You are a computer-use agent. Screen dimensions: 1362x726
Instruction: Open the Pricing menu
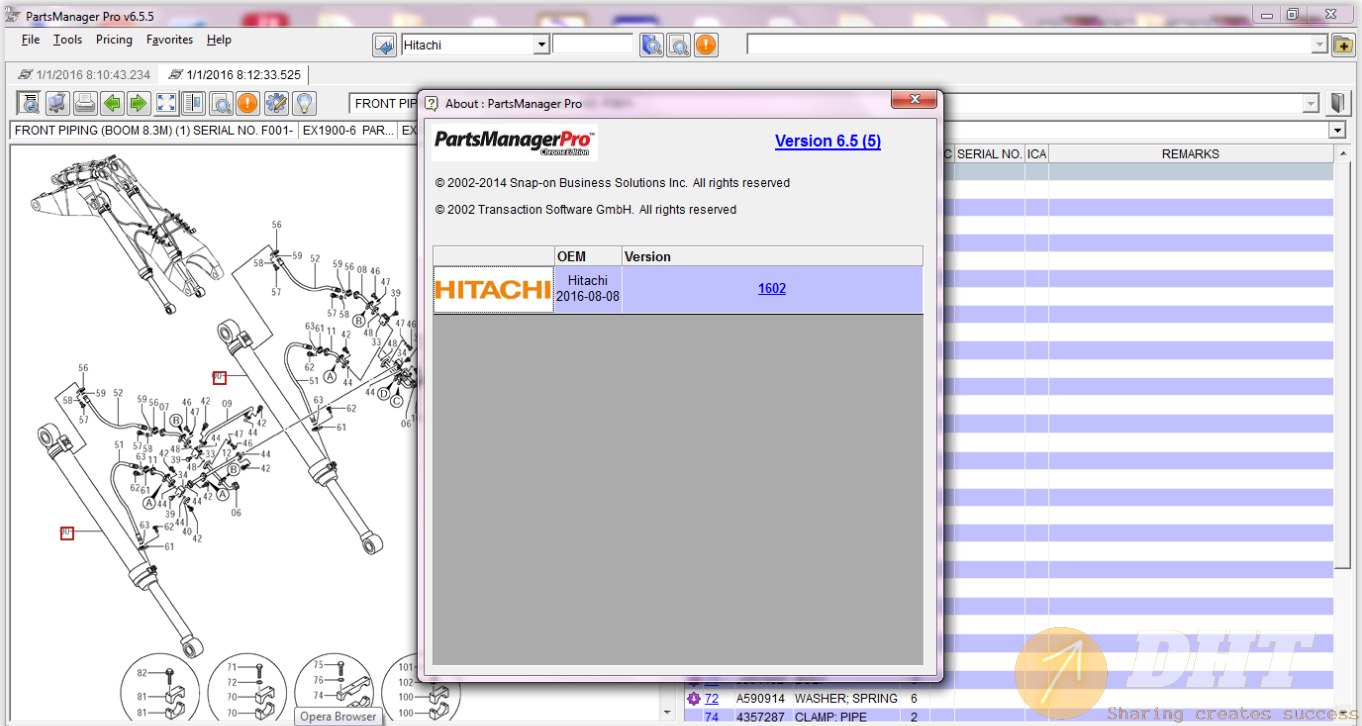click(114, 40)
